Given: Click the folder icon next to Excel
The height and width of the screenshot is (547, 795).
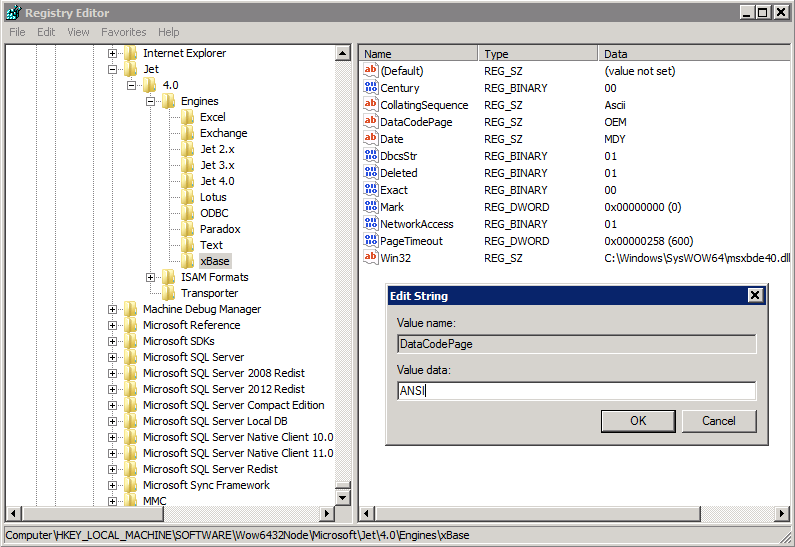Looking at the screenshot, I should [x=187, y=117].
